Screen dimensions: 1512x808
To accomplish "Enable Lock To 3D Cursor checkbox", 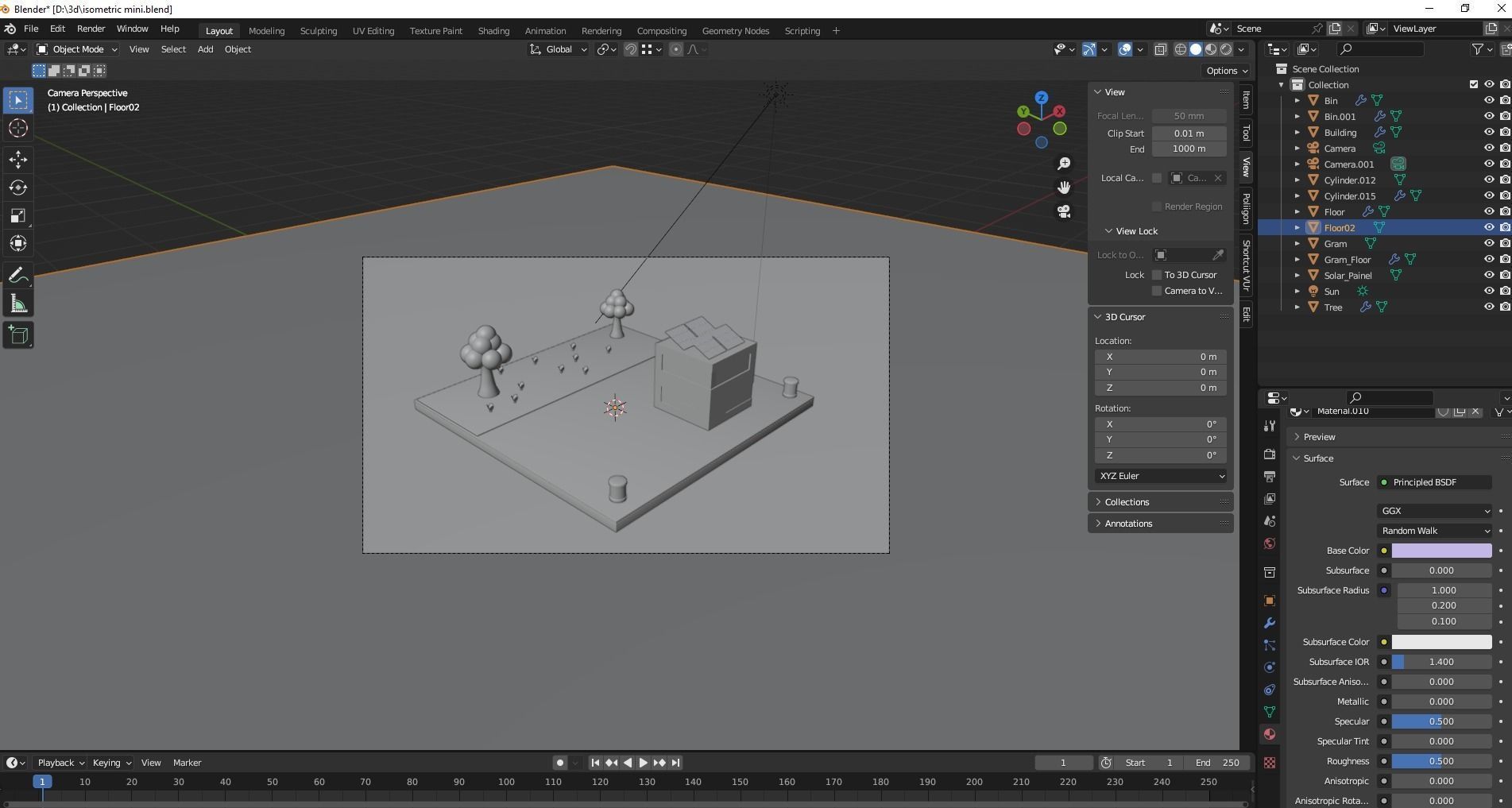I will point(1157,275).
